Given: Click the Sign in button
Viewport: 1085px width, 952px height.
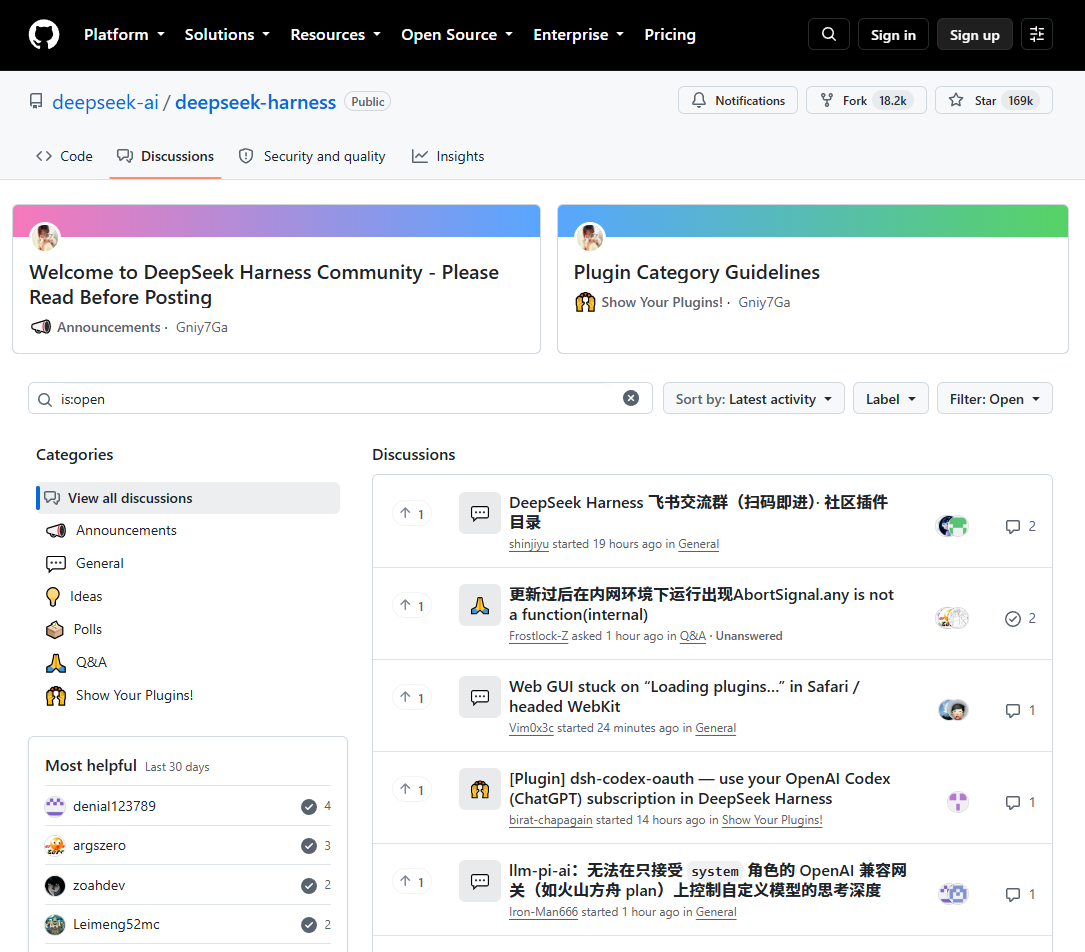Looking at the screenshot, I should 893,35.
